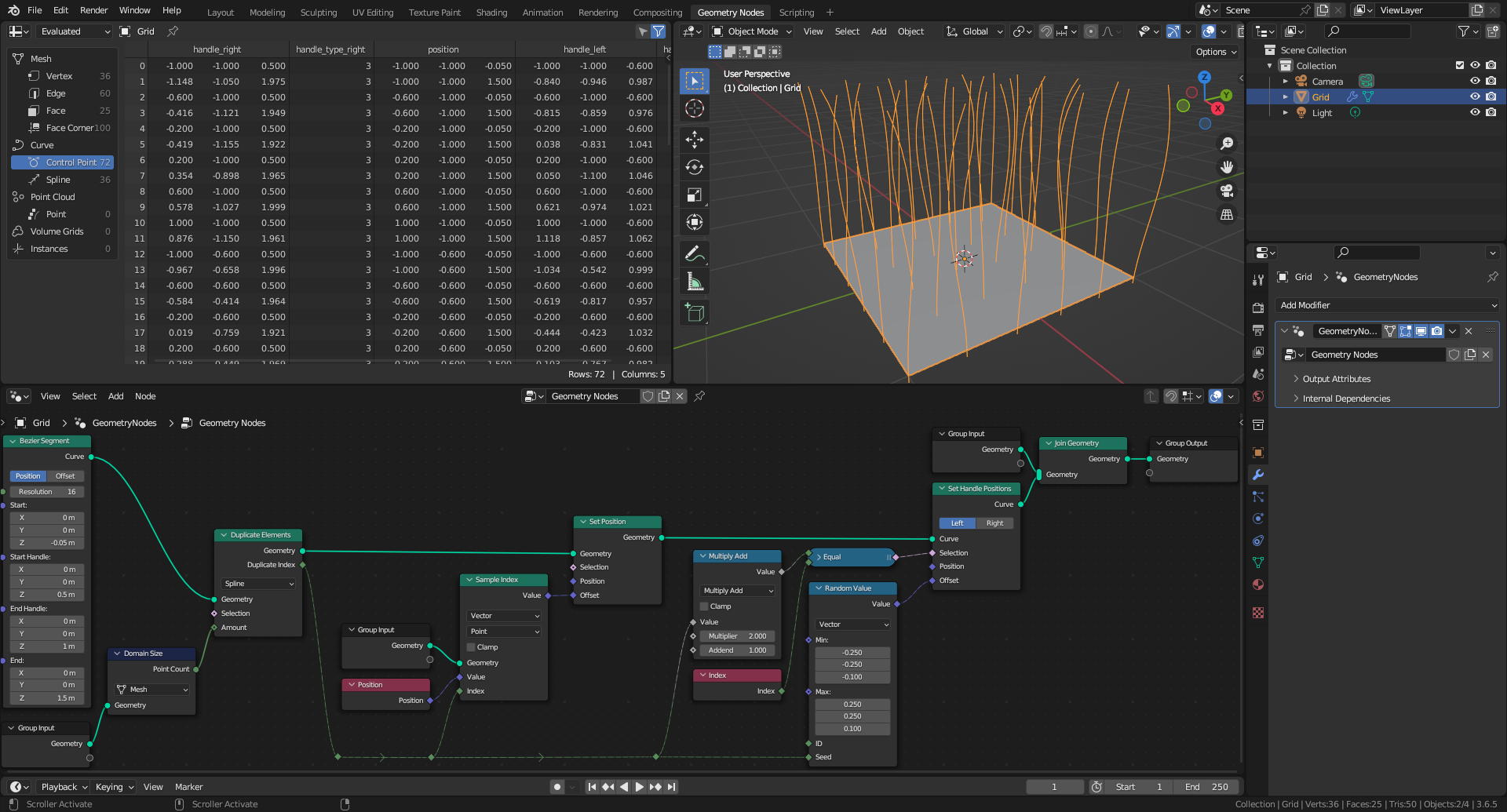This screenshot has width=1507, height=812.
Task: Toggle Clamp checkbox in Multiply Add node
Action: pyautogui.click(x=704, y=606)
